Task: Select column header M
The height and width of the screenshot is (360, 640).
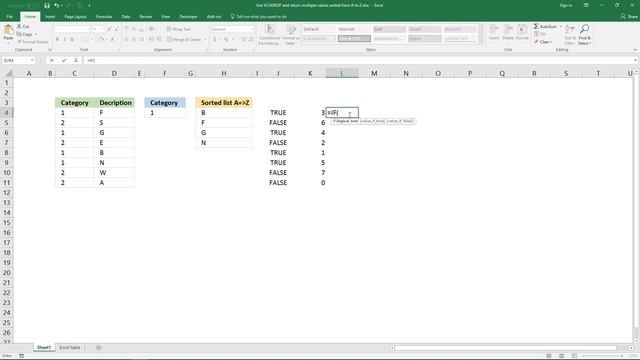Action: [x=374, y=73]
